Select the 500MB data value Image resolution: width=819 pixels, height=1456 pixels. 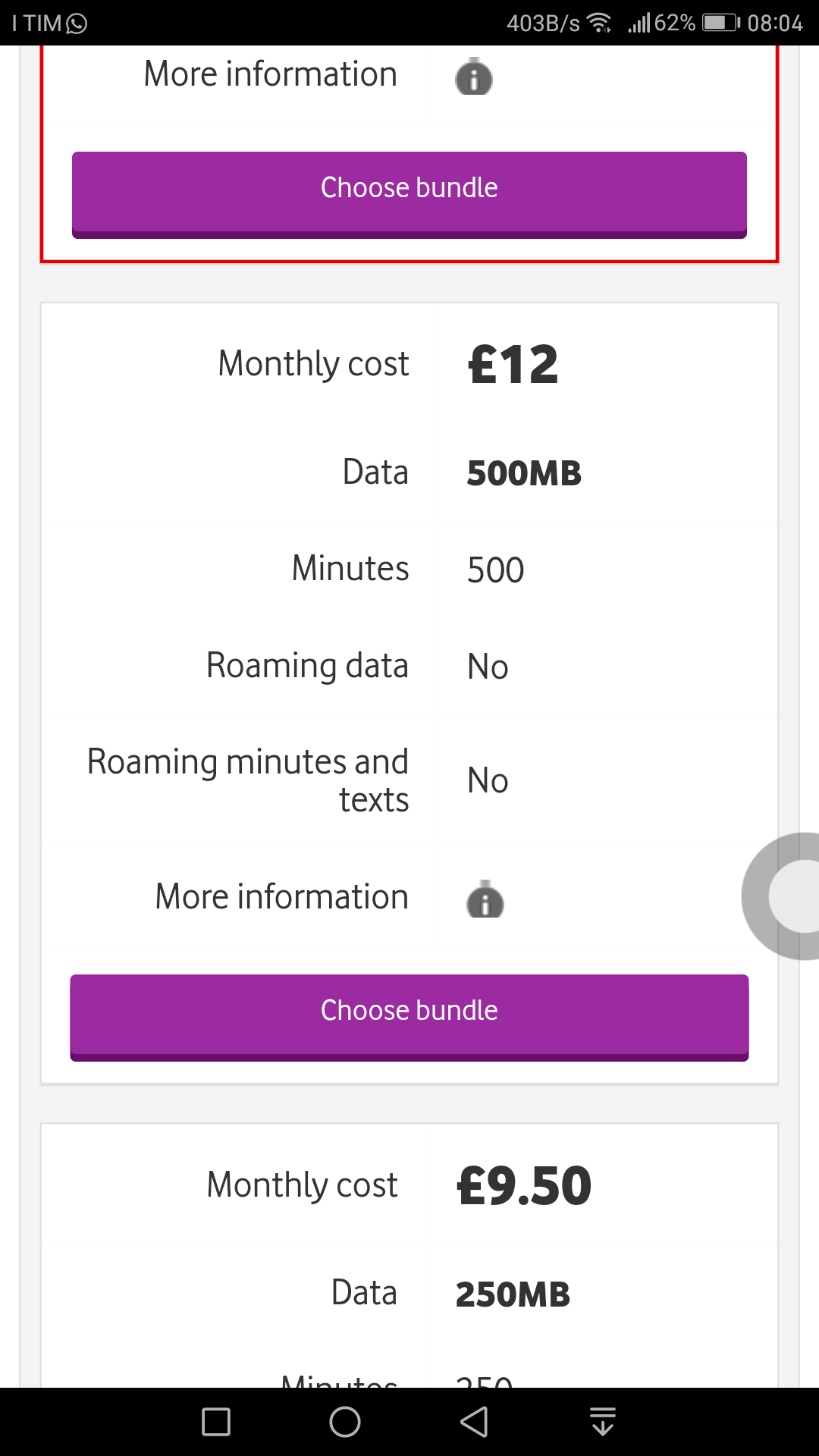coord(524,474)
